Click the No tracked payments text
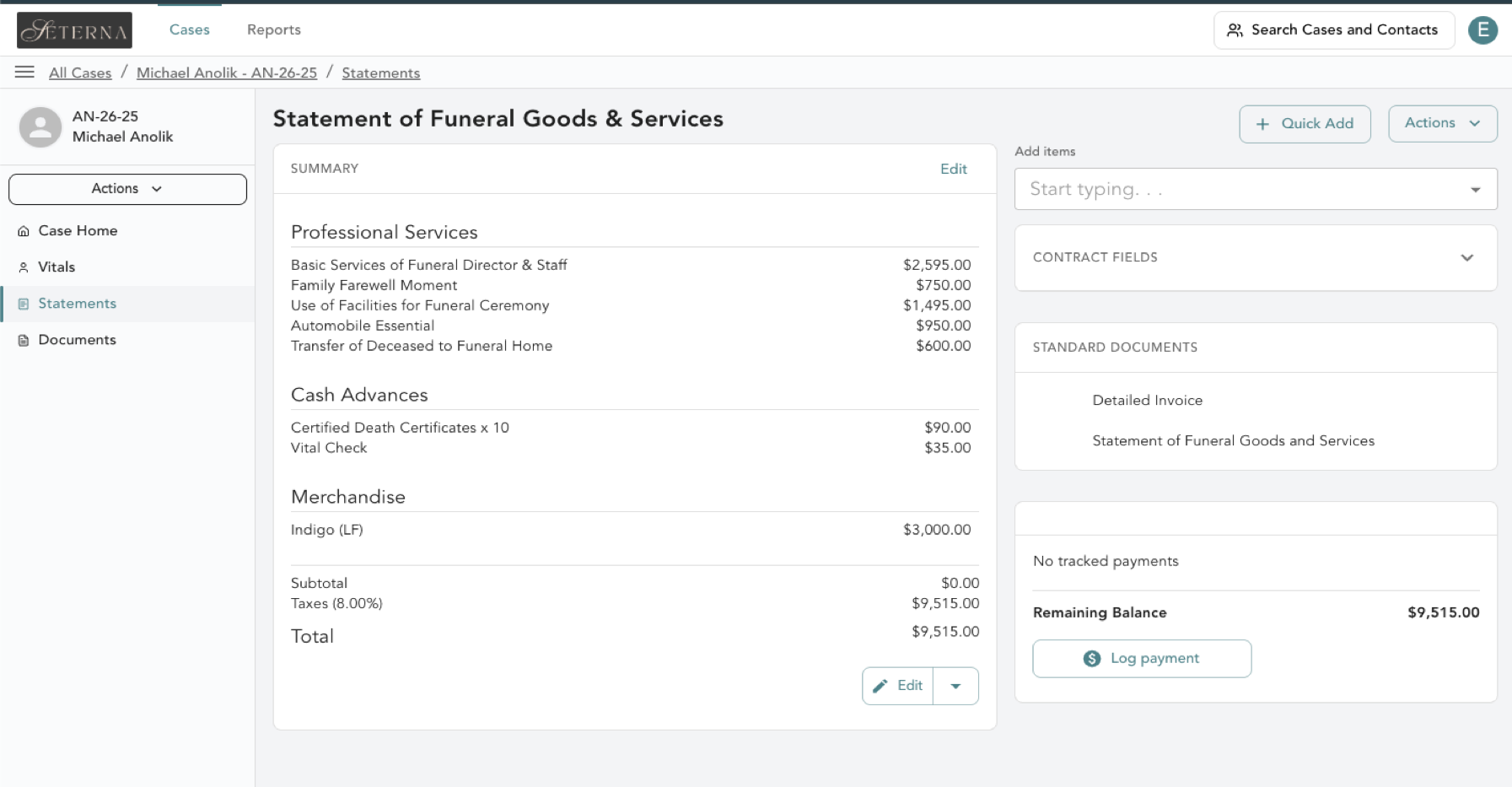Viewport: 1512px width, 787px height. [1106, 562]
